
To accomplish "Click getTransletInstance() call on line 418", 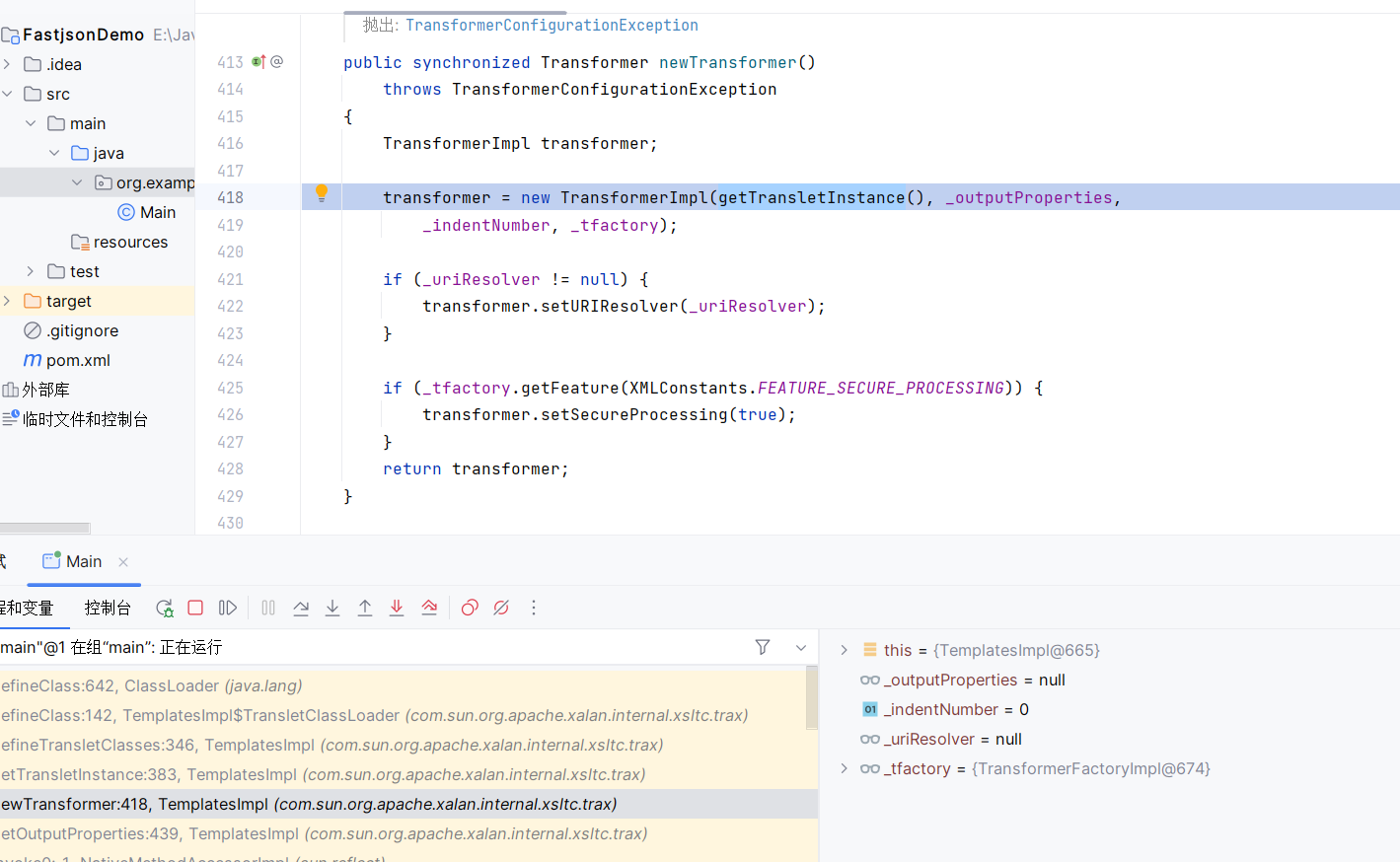I will click(821, 197).
